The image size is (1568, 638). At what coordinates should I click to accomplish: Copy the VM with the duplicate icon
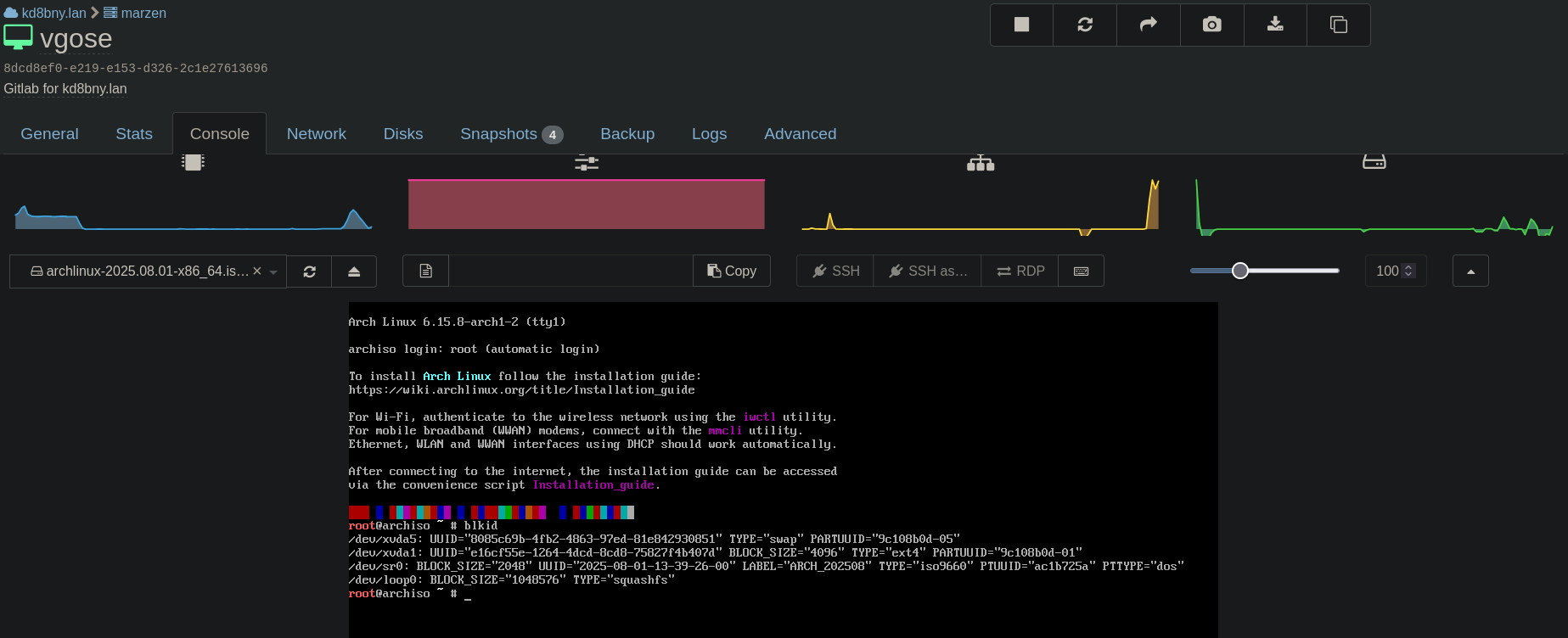pyautogui.click(x=1338, y=25)
